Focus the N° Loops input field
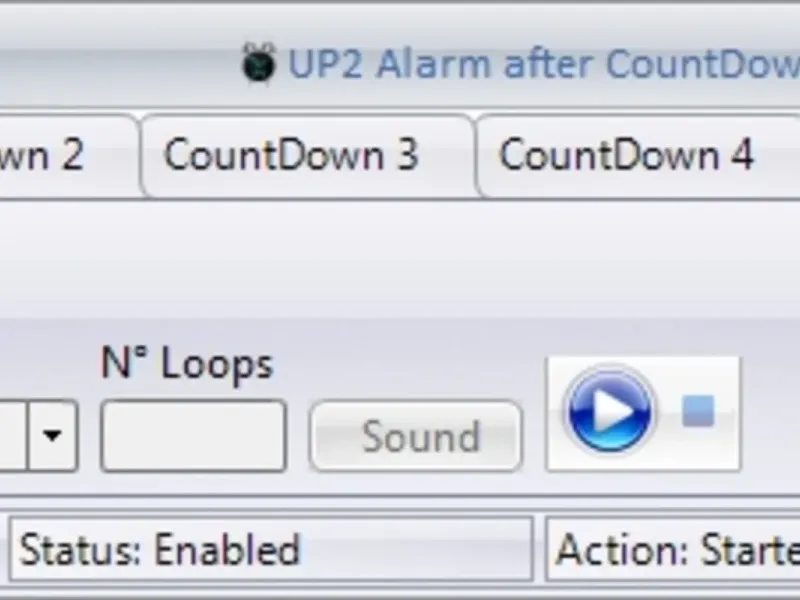Image resolution: width=800 pixels, height=600 pixels. tap(193, 436)
